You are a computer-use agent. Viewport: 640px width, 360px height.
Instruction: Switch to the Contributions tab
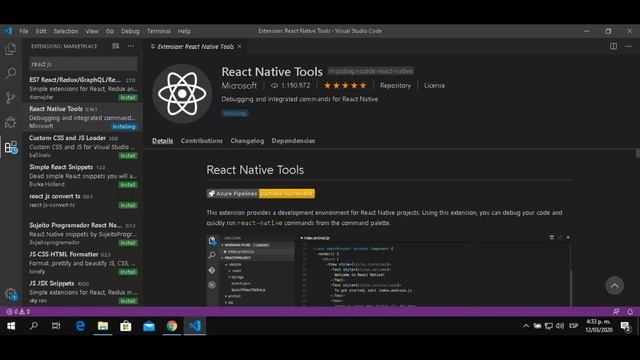point(202,141)
